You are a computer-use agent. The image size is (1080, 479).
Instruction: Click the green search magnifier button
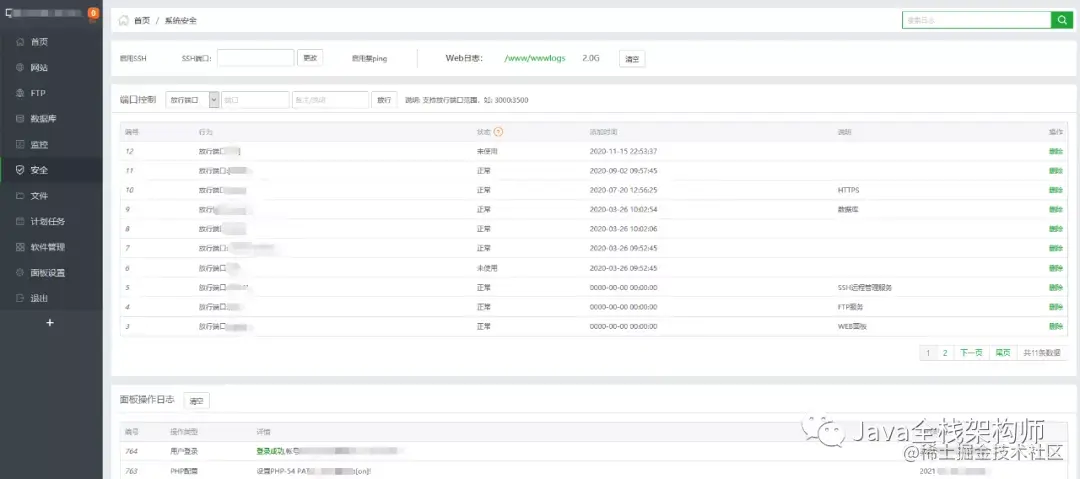click(x=1061, y=20)
